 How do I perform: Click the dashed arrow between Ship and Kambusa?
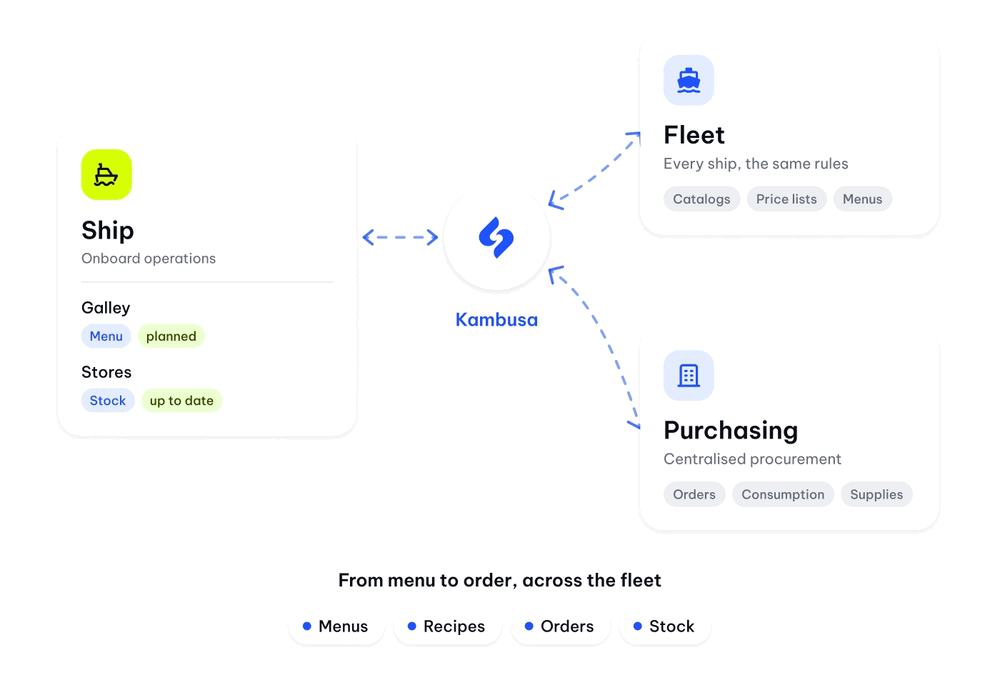[401, 237]
